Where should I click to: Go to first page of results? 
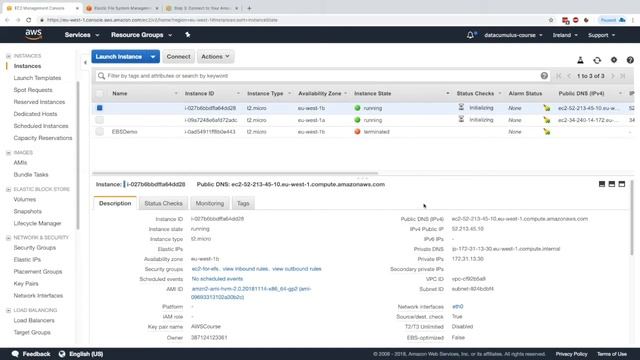[x=558, y=76]
